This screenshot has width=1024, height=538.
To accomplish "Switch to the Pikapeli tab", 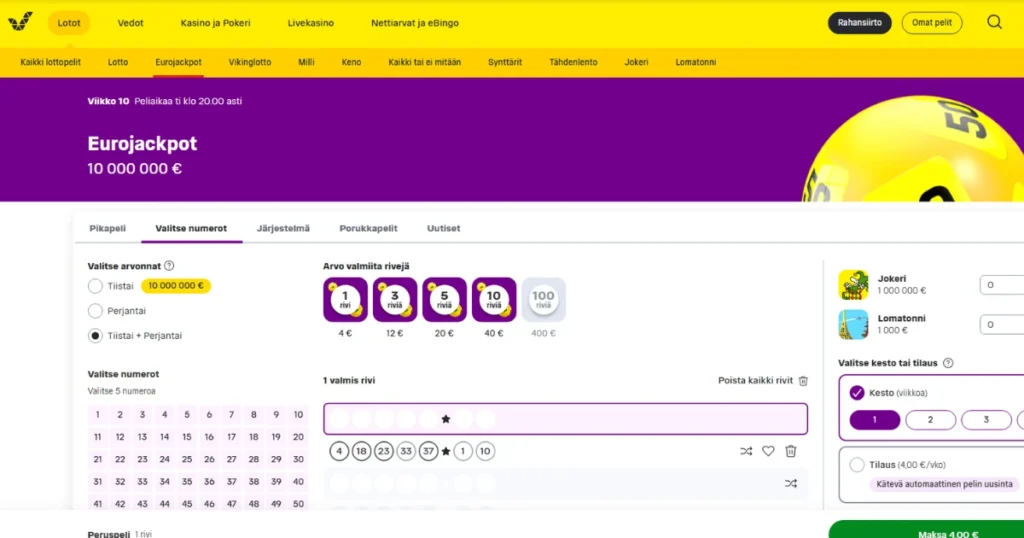I will coord(108,228).
